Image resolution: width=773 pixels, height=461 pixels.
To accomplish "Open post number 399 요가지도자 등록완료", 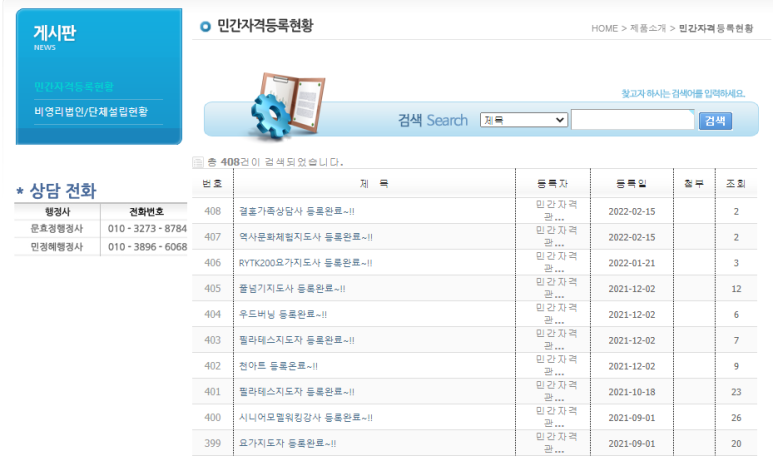I will (x=287, y=443).
